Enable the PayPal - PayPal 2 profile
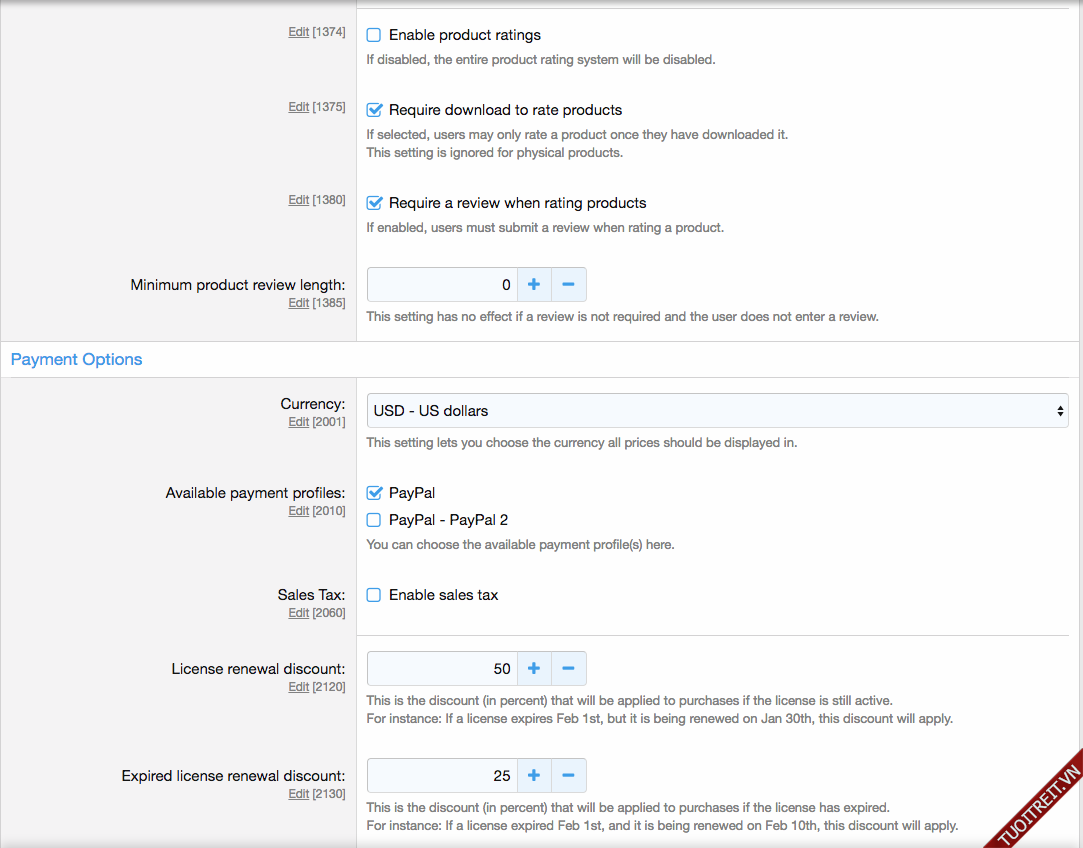 tap(374, 520)
